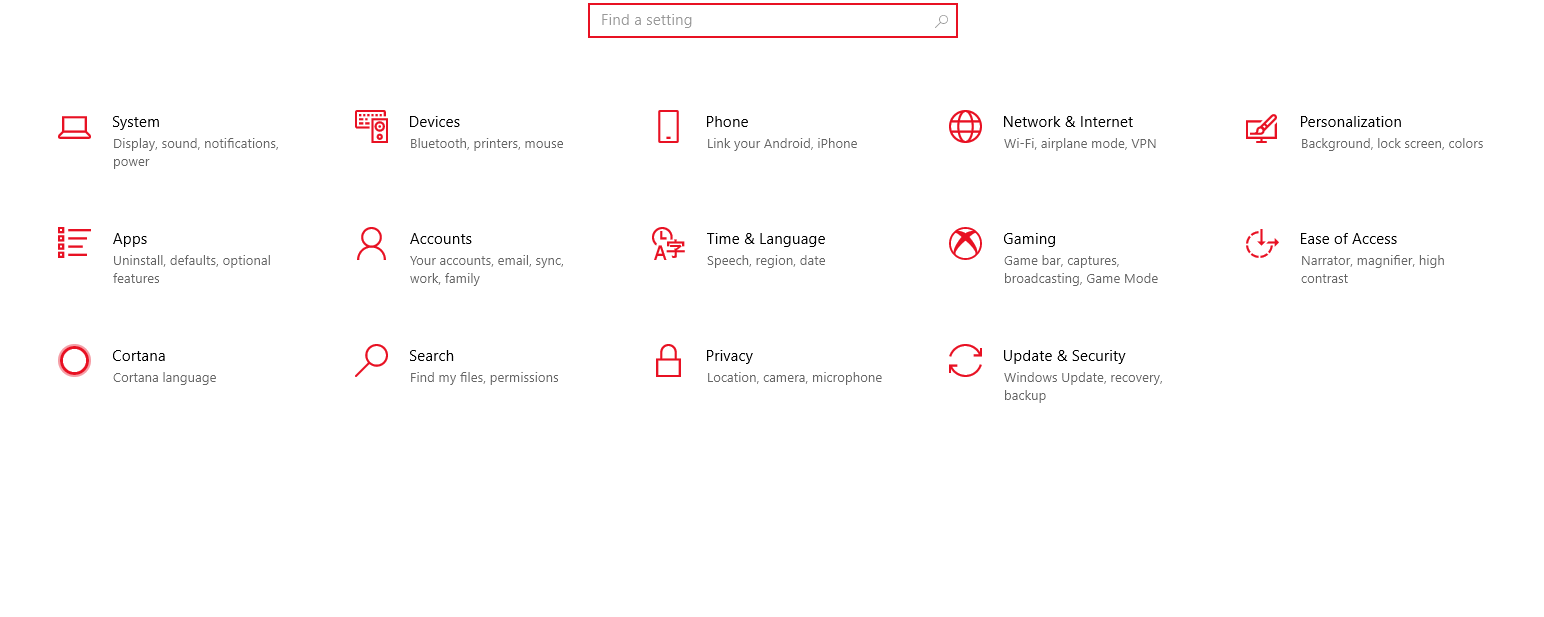The width and height of the screenshot is (1544, 617).
Task: Click the Devices icon
Action: [x=371, y=128]
